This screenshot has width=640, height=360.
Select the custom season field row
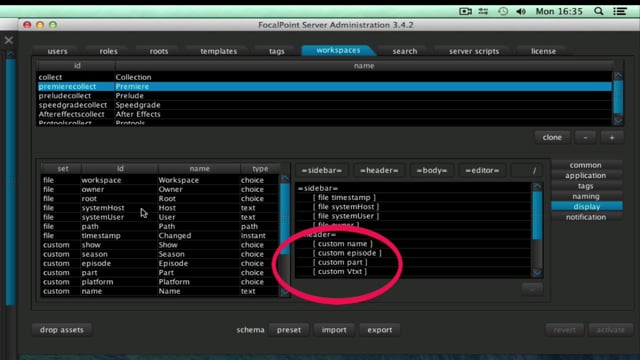(x=160, y=254)
